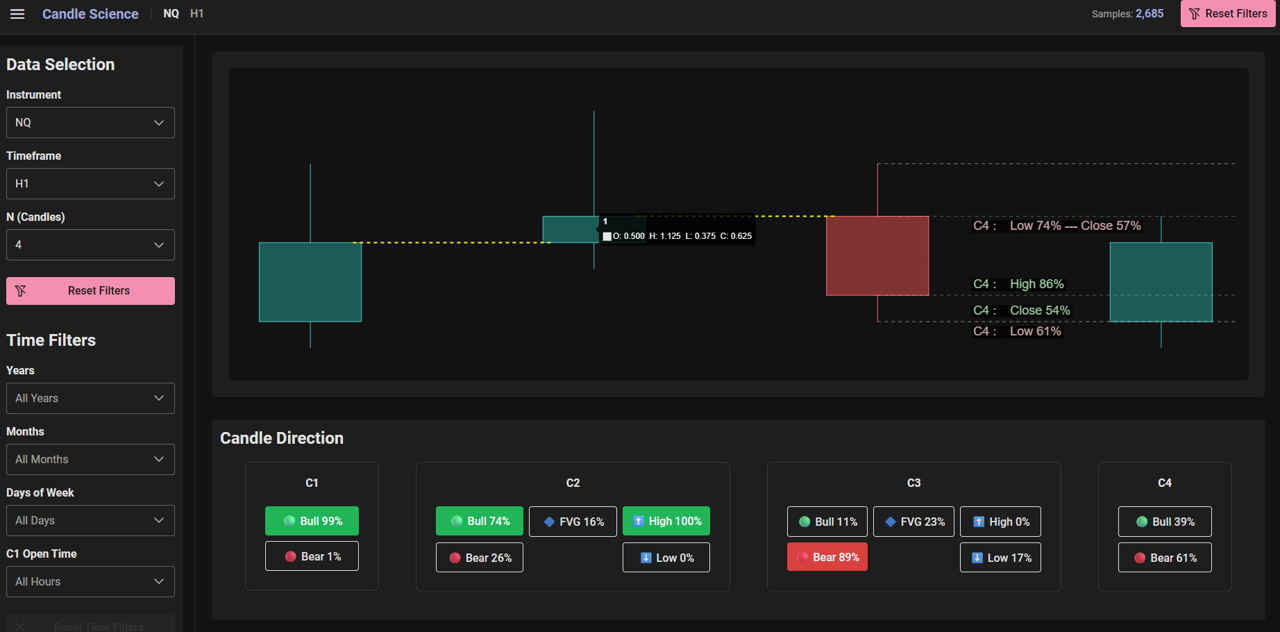Click the Time Filters heading
Viewport: 1280px width, 632px height.
(x=51, y=340)
